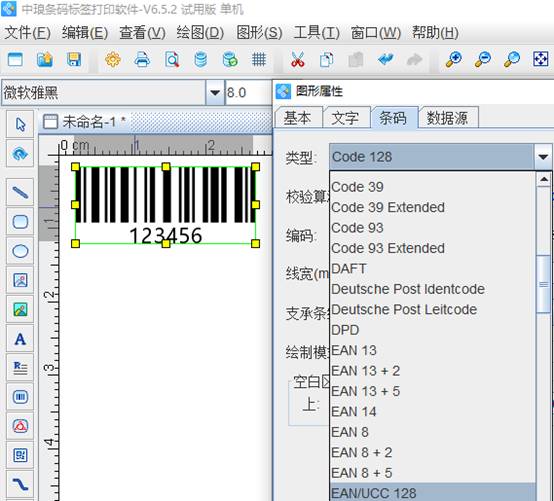Open document settings via the gear icon
554x501 pixels.
[x=113, y=59]
